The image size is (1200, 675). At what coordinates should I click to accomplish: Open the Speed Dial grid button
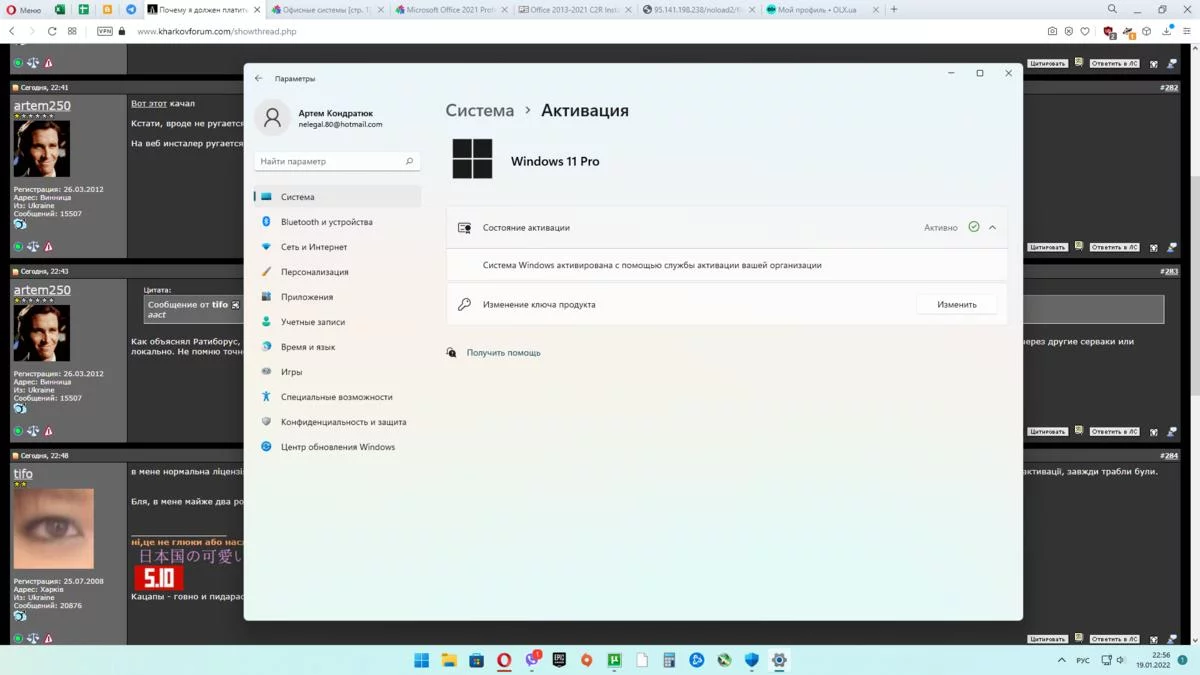point(72,31)
